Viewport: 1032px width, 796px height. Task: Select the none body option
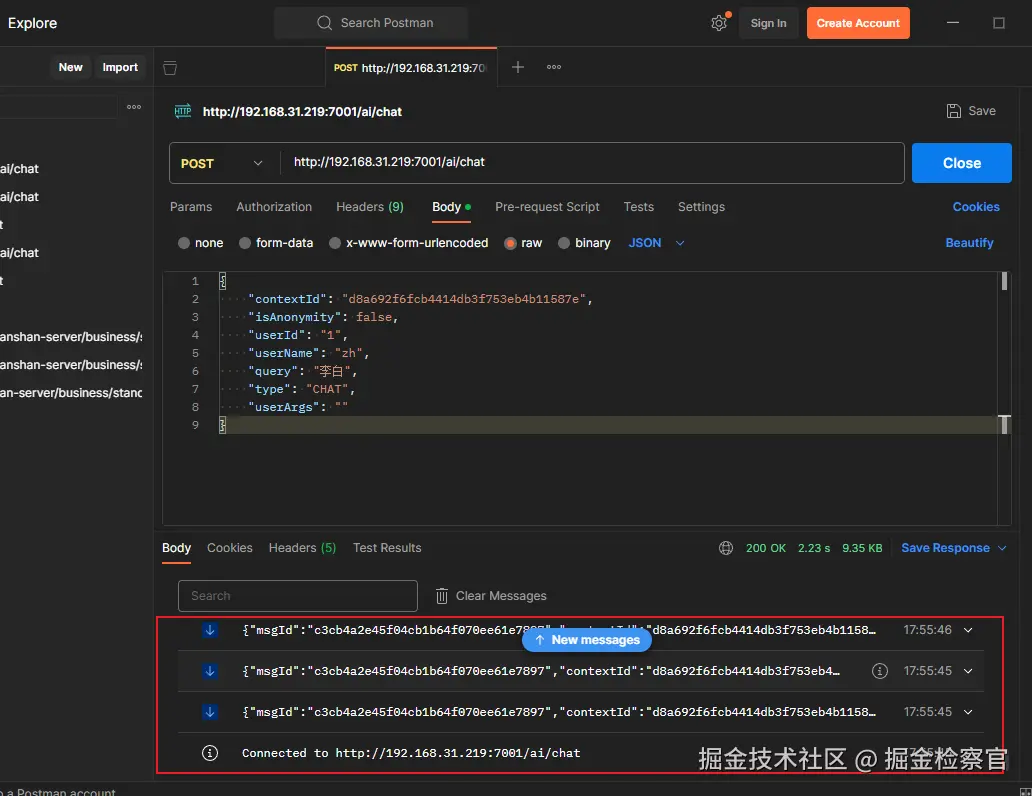click(184, 243)
